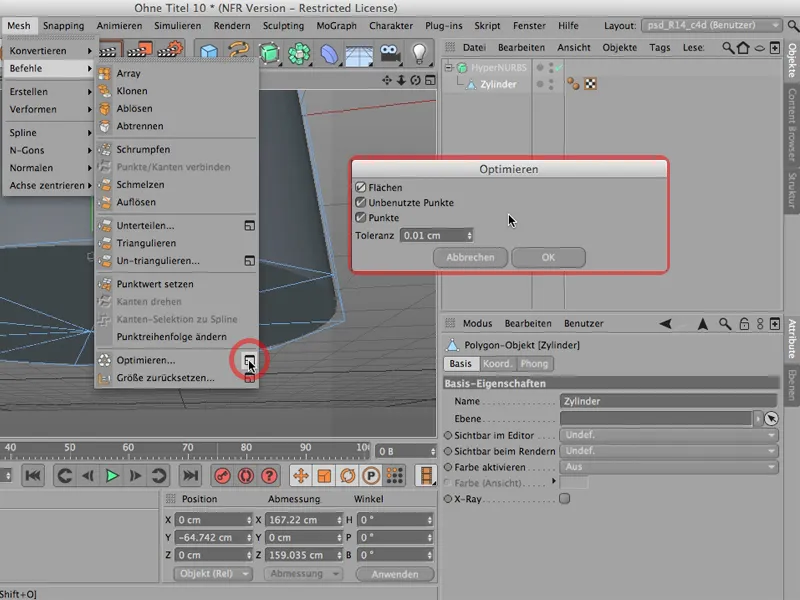Click the red question mark keyframe button
This screenshot has width=800, height=600.
click(x=269, y=476)
